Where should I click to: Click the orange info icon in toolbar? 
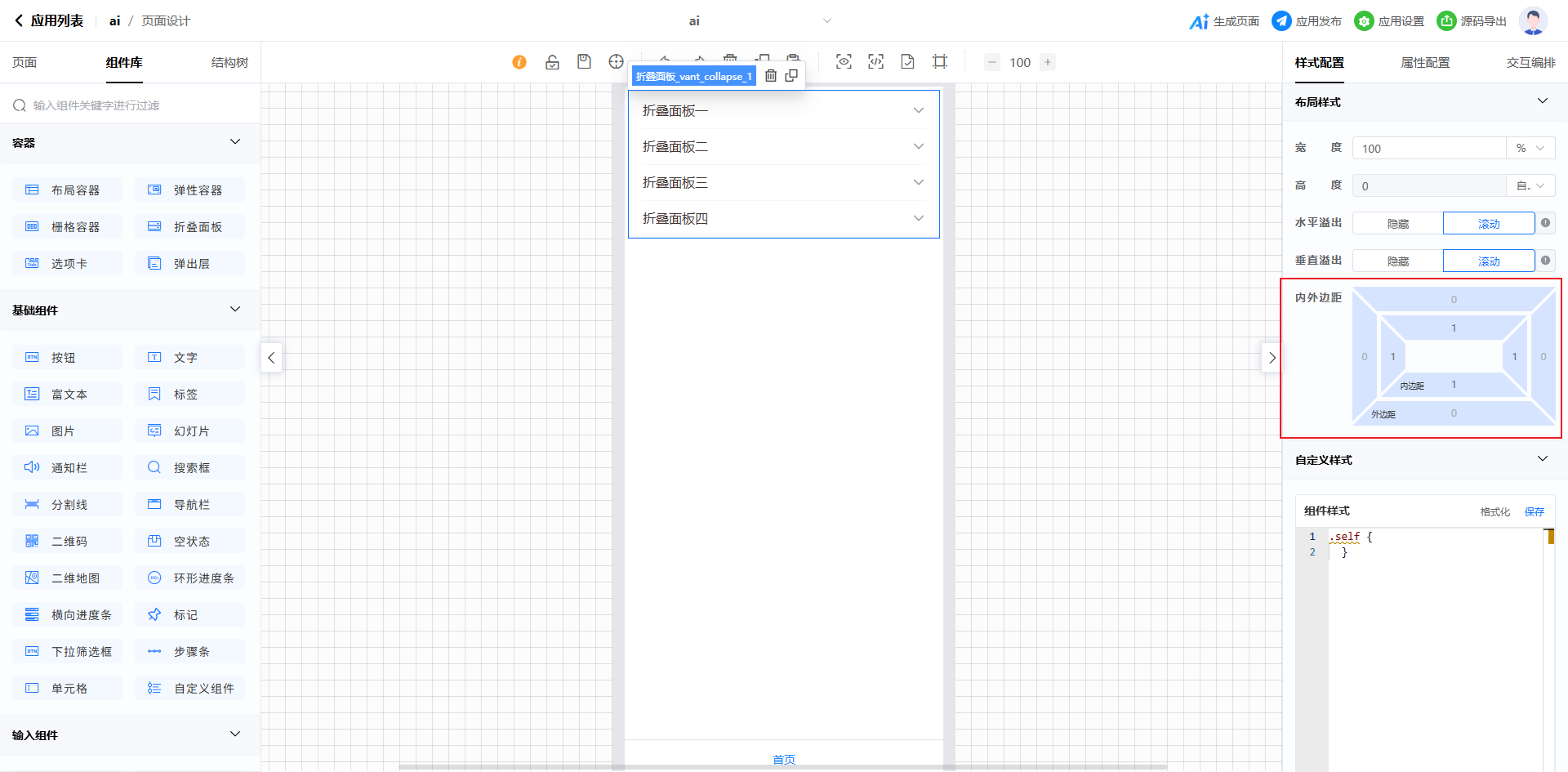[x=519, y=62]
